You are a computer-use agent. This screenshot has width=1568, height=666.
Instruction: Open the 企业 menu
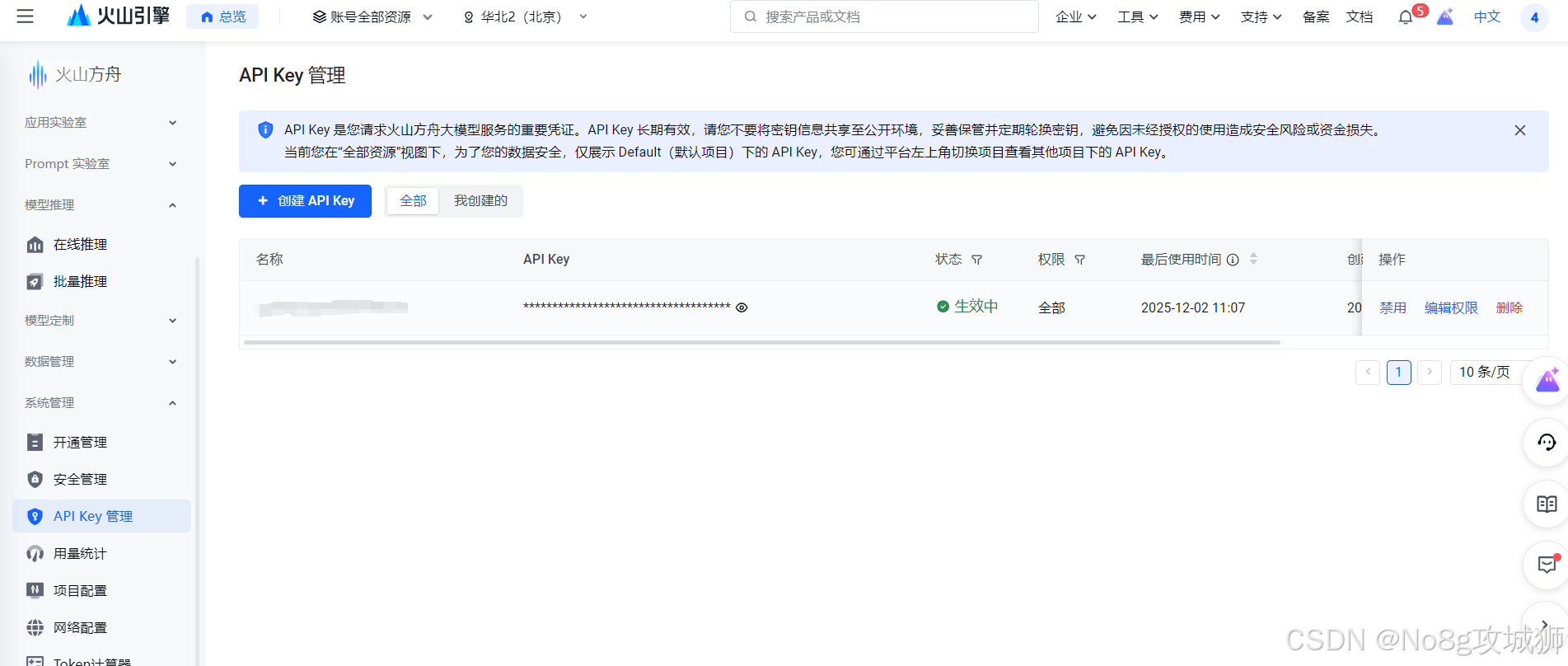pyautogui.click(x=1075, y=16)
